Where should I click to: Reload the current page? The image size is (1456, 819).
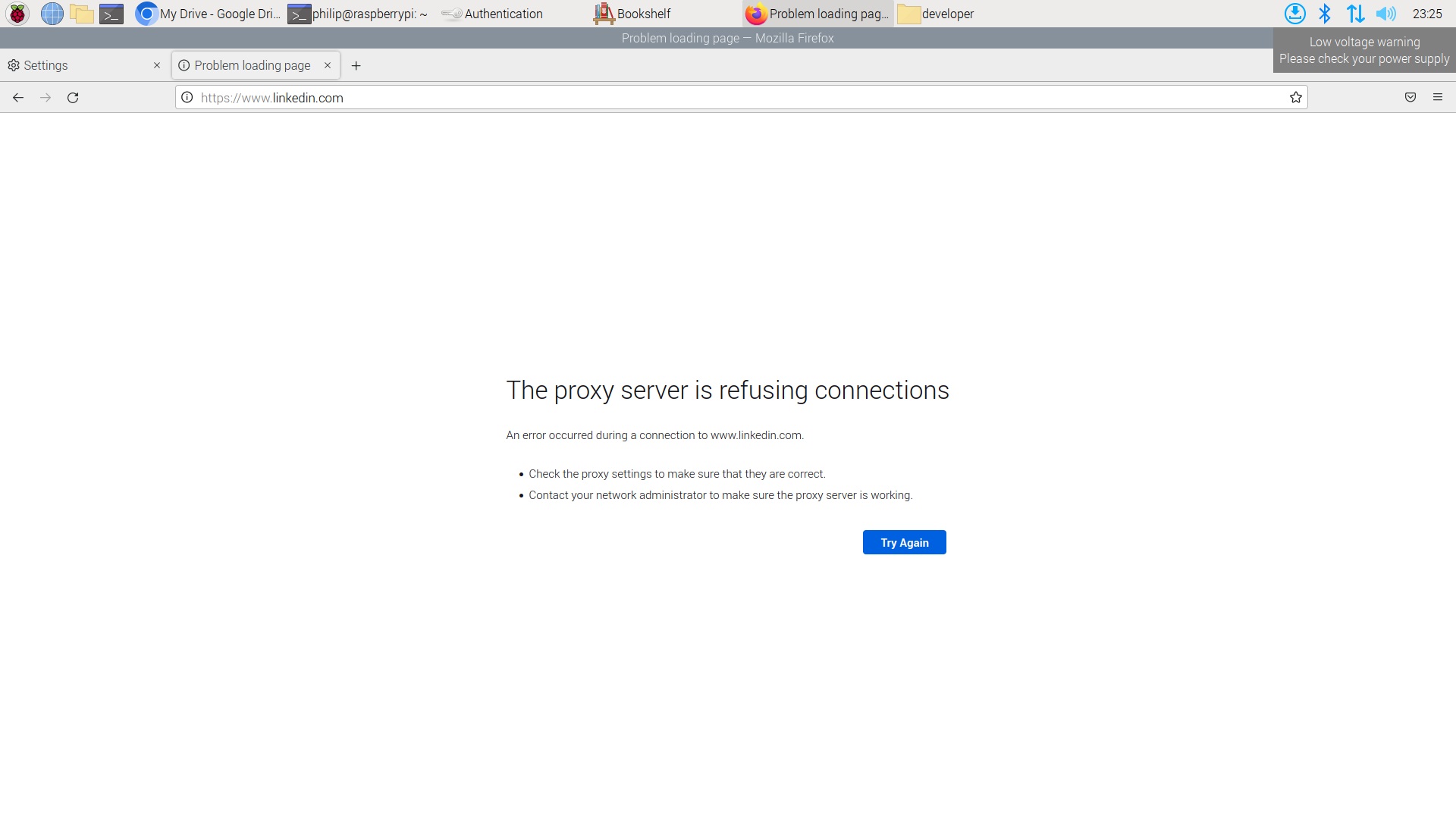73,97
